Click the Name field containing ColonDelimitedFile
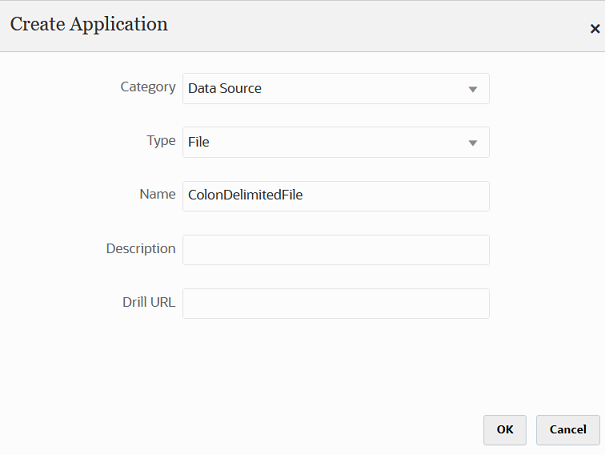Image resolution: width=605 pixels, height=455 pixels. click(336, 196)
